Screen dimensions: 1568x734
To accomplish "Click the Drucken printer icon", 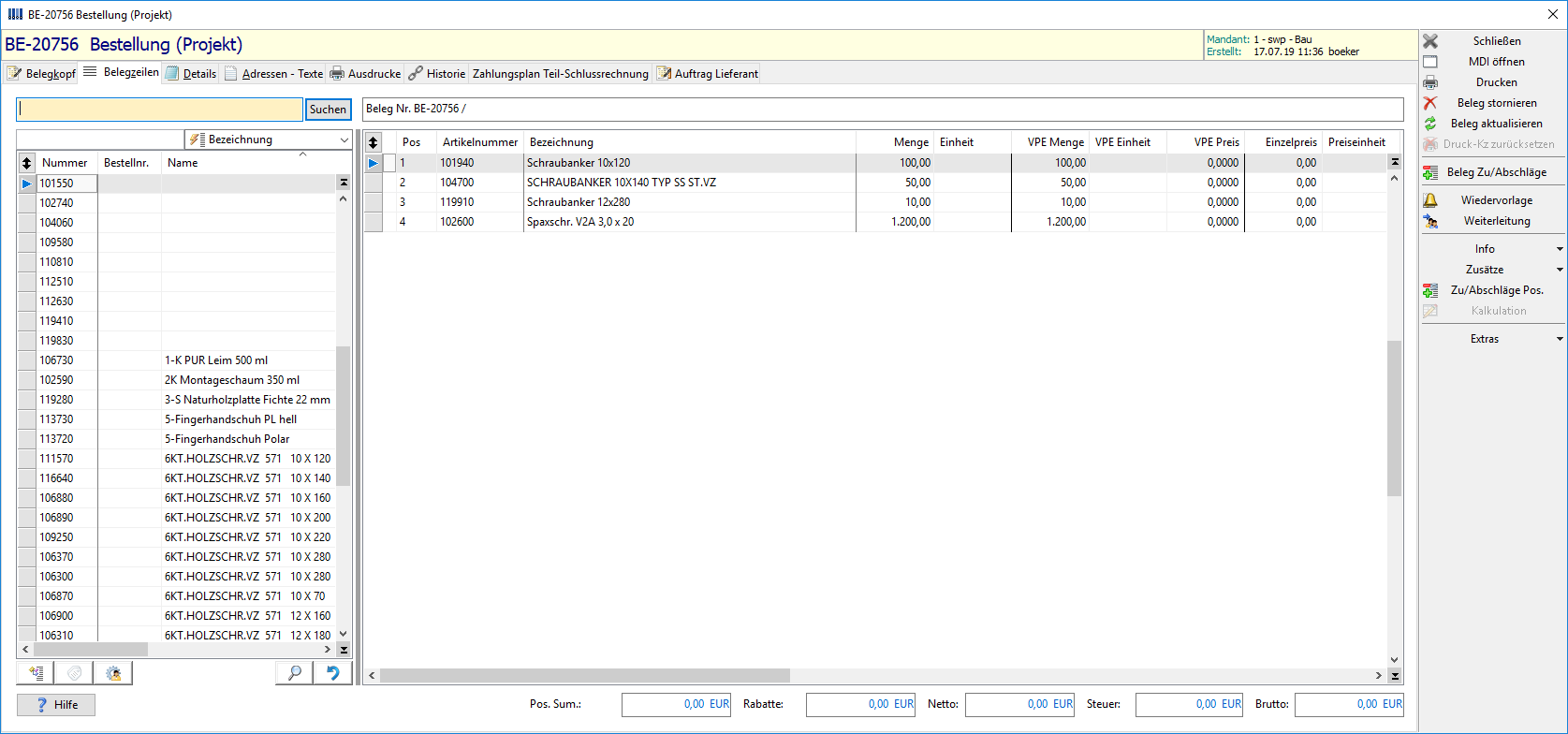I will click(x=1430, y=82).
